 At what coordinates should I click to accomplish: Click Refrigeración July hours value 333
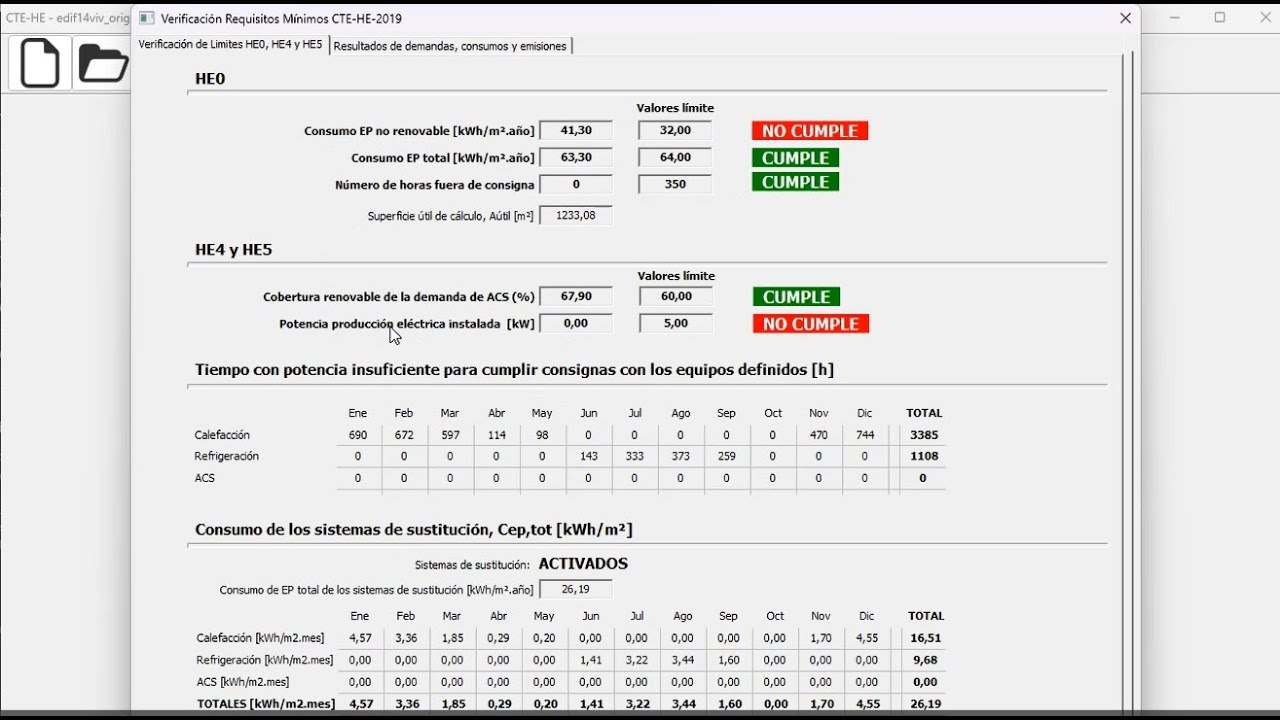coord(635,456)
